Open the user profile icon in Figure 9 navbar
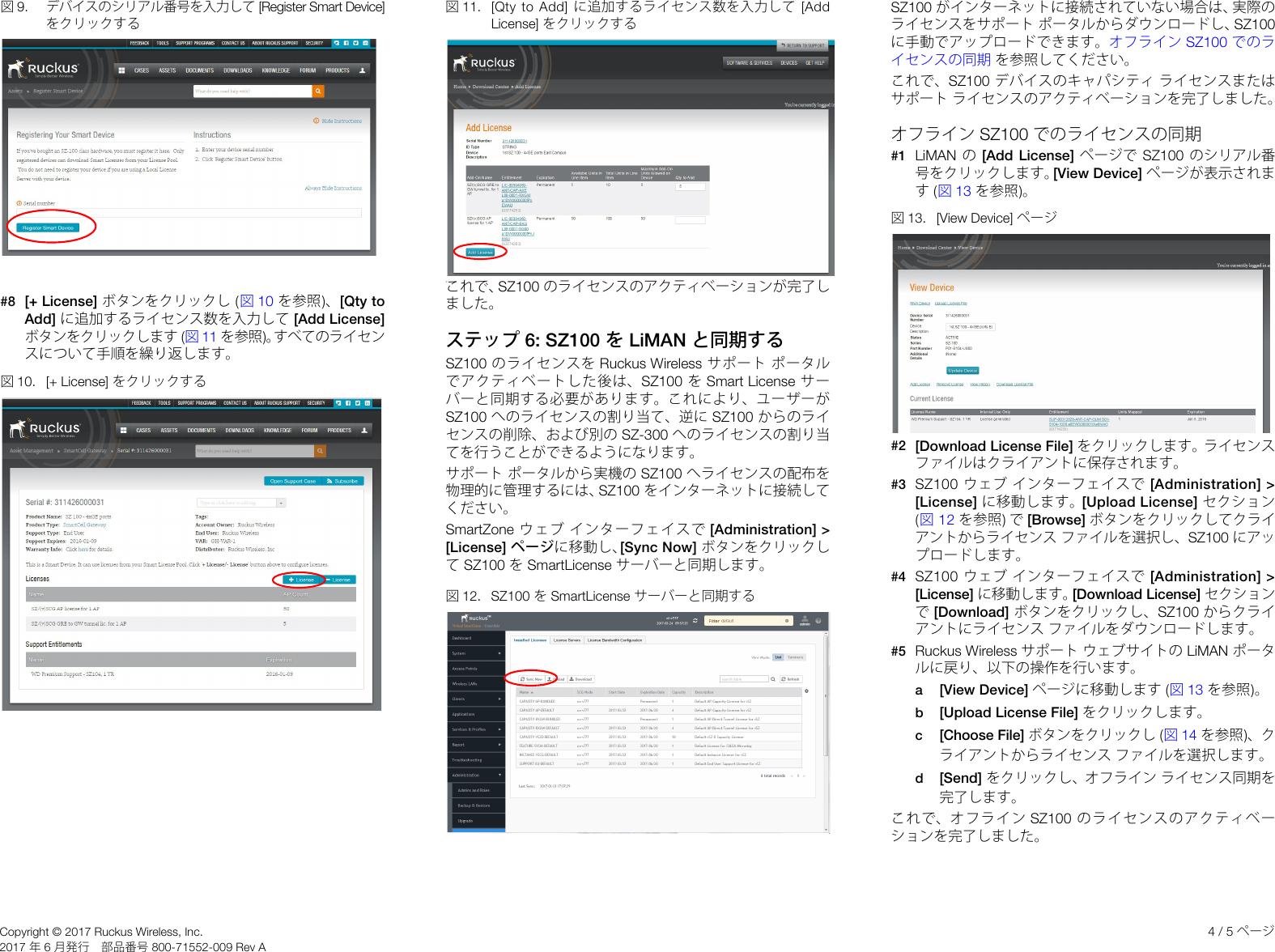The image size is (1275, 952). 362,70
